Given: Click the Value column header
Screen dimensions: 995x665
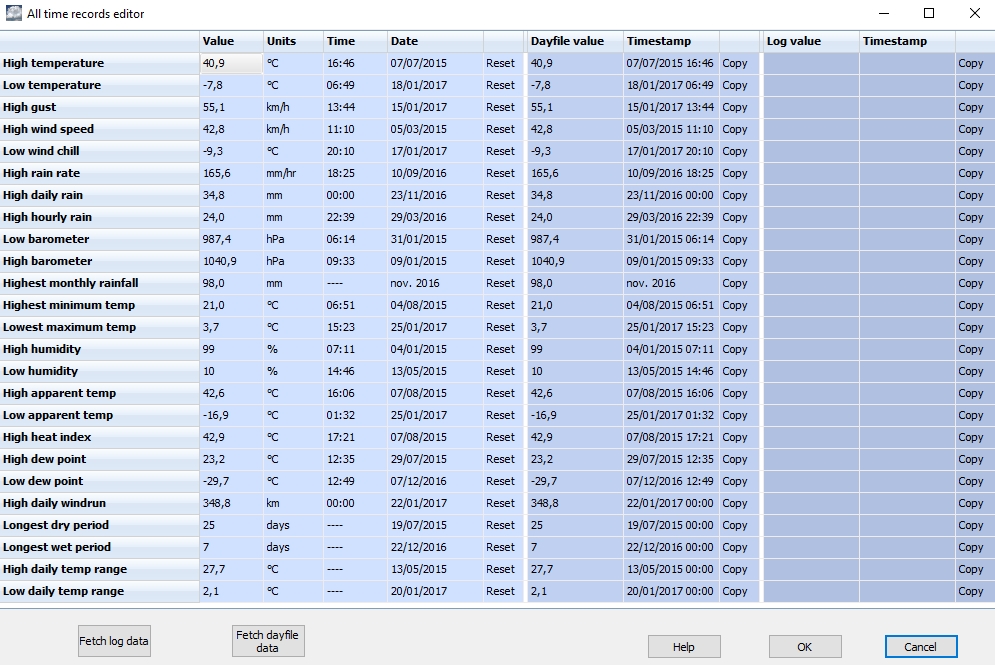Looking at the screenshot, I should (x=230, y=41).
